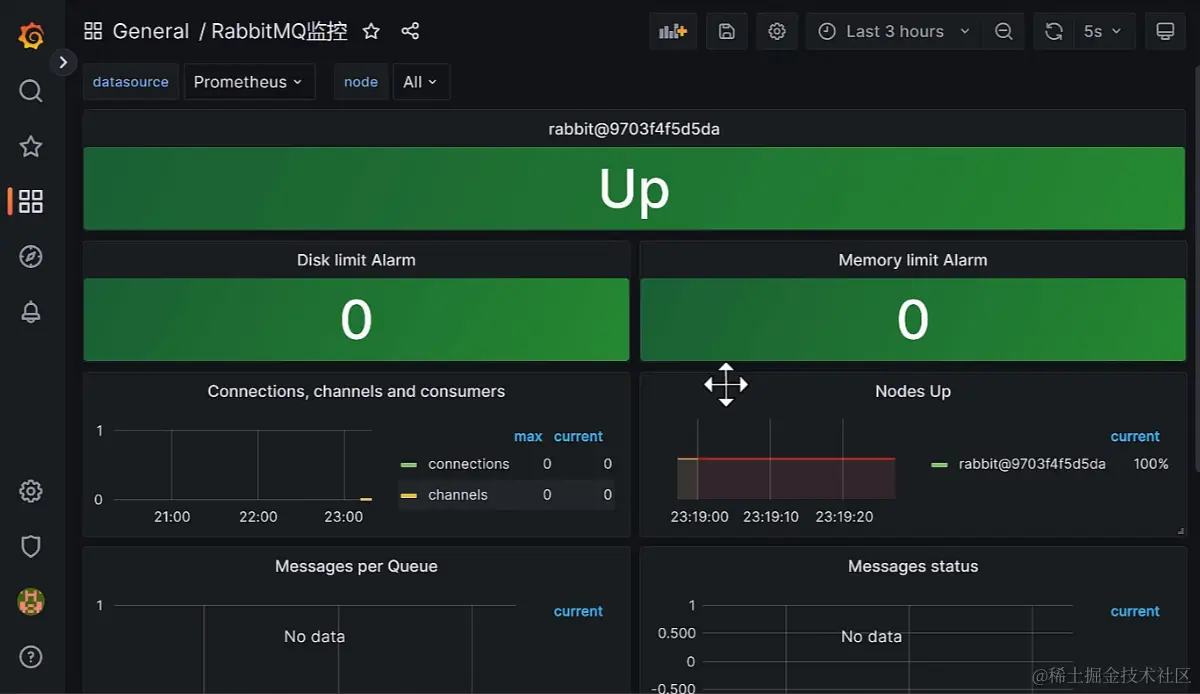Click the Messages per Queue panel title
Screen dimensions: 1200x694
[356, 566]
